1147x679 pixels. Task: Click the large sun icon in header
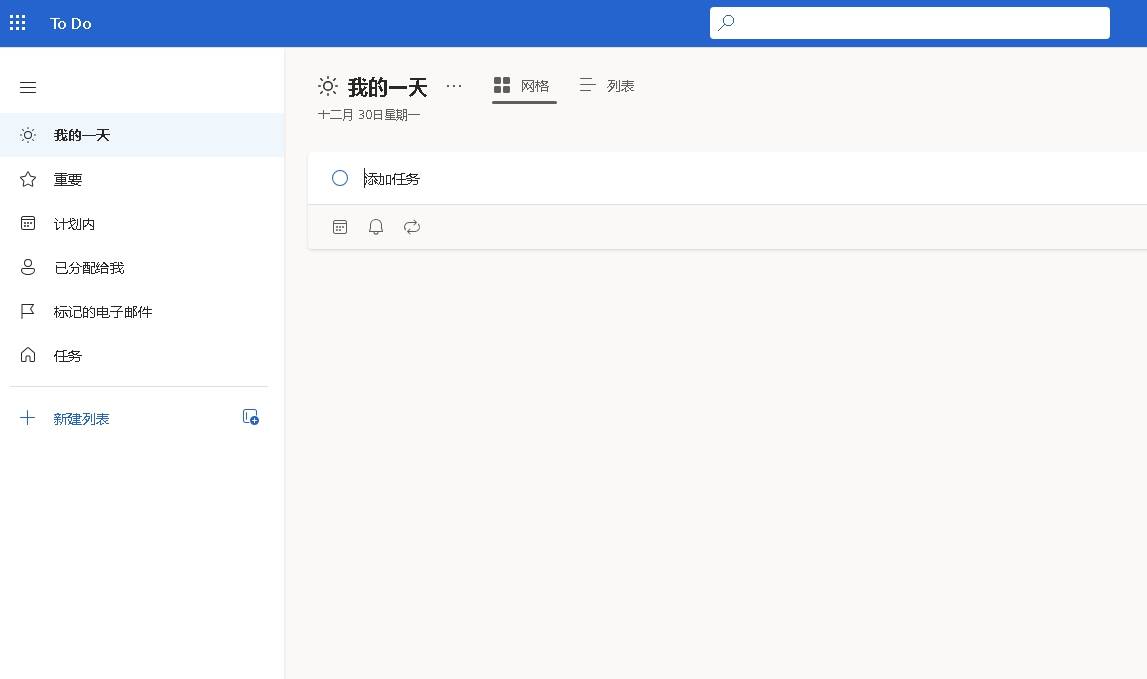[328, 86]
